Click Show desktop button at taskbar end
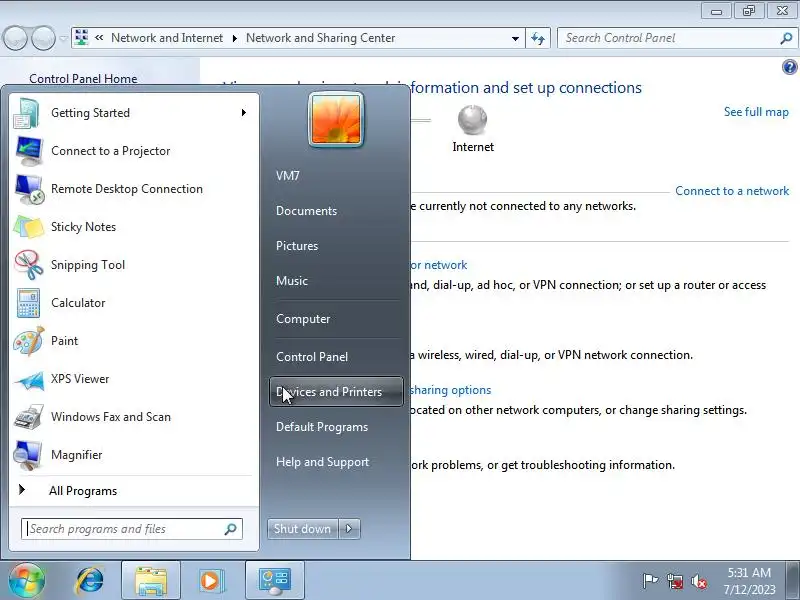Viewport: 800px width, 600px height. pos(794,581)
